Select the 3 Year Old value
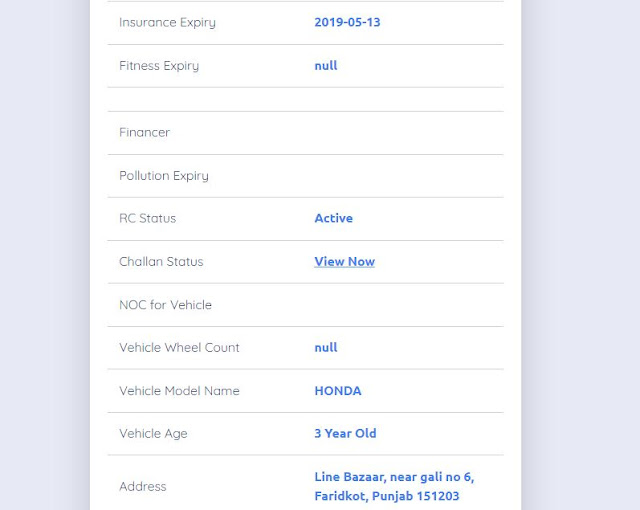 pyautogui.click(x=345, y=433)
